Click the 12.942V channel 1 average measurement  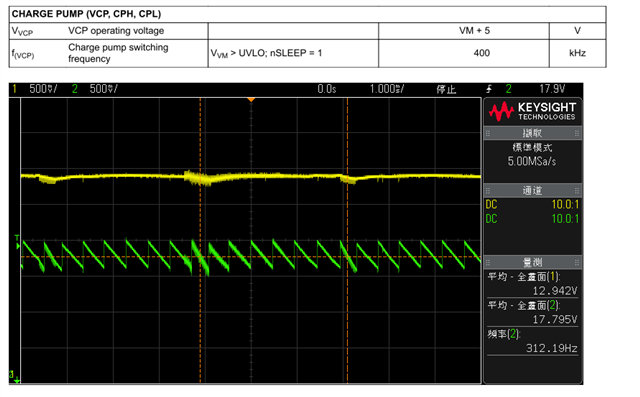click(555, 291)
